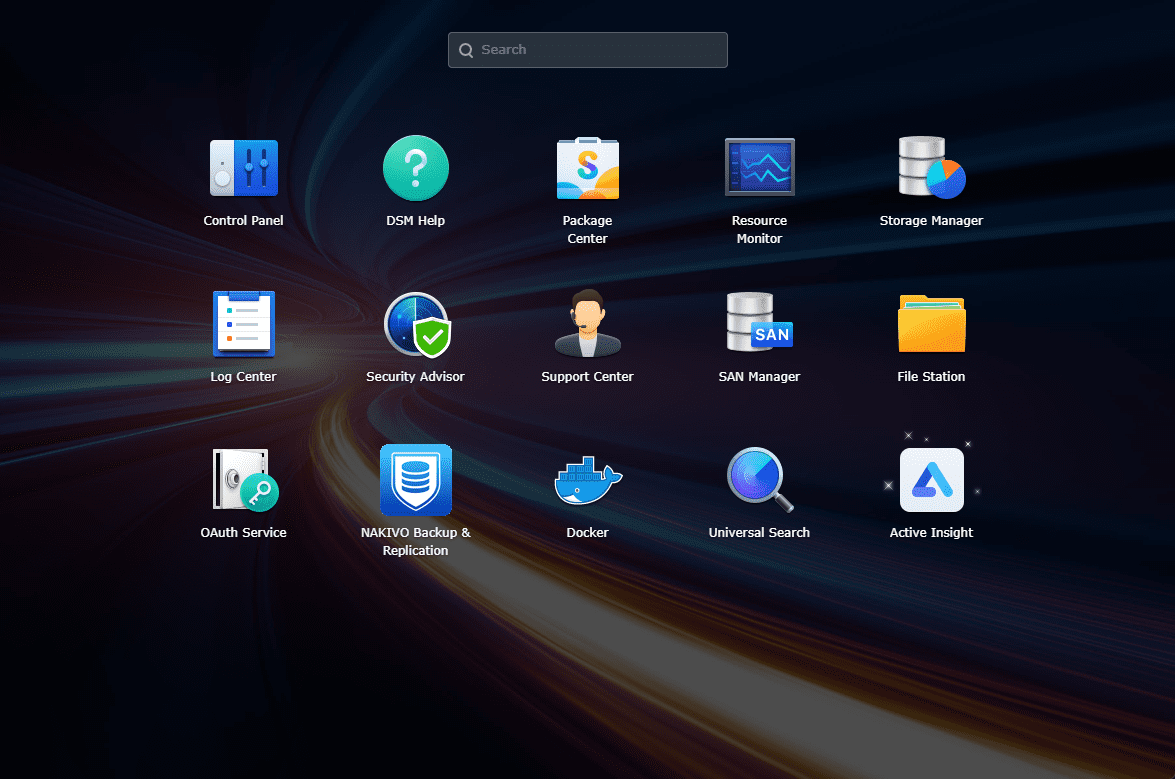
Task: Click inside the Search text field
Action: (600, 50)
